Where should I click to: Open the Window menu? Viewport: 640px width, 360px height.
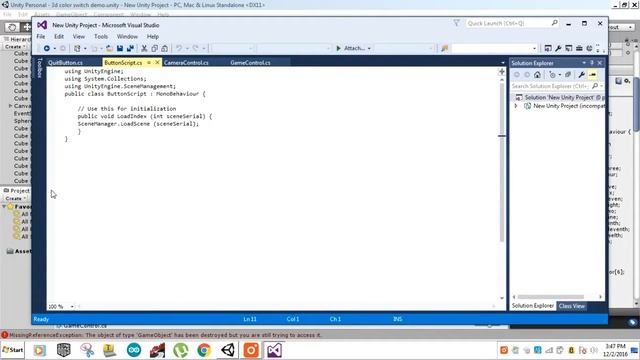click(x=127, y=36)
